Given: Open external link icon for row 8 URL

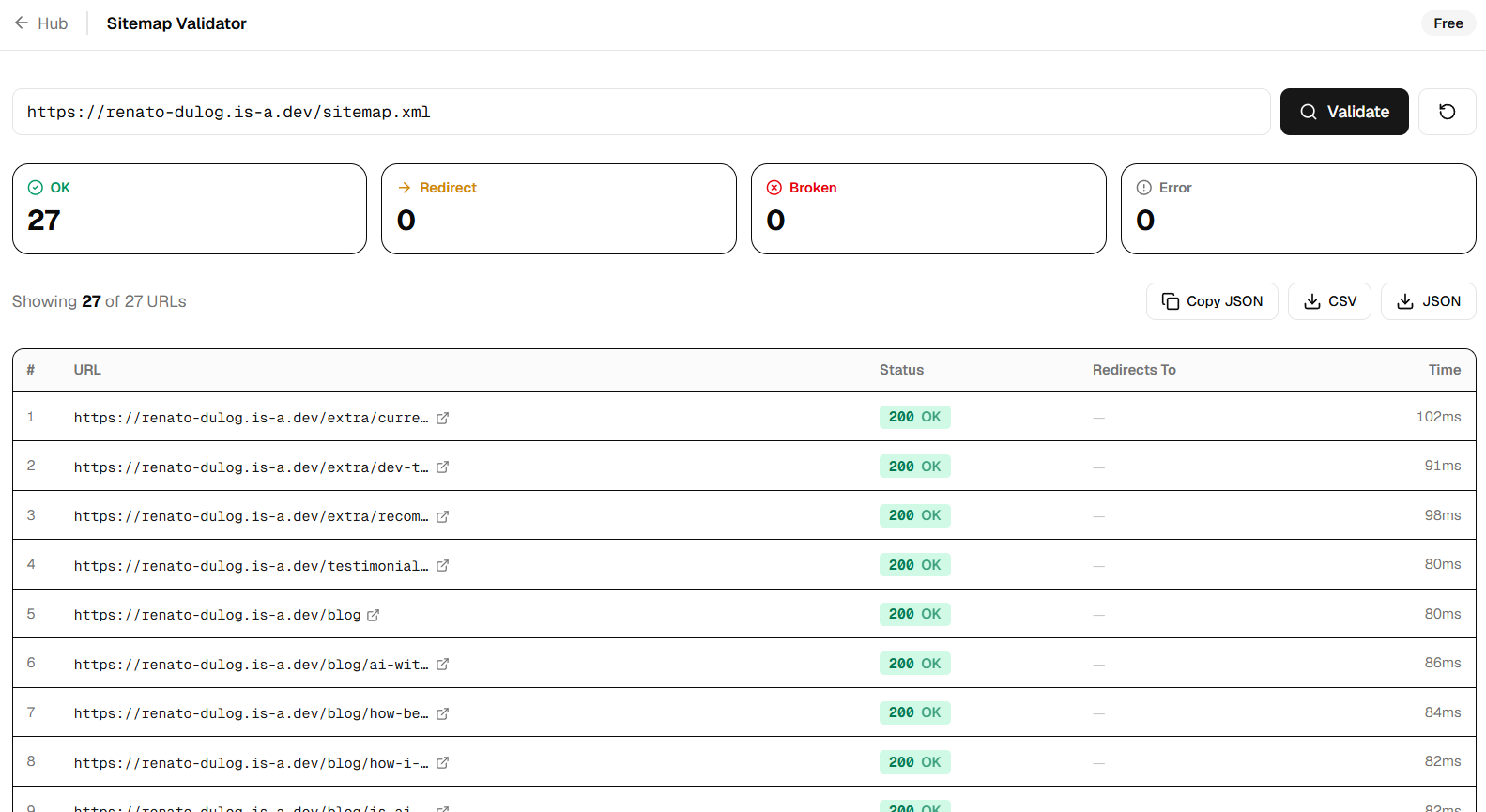Looking at the screenshot, I should coord(442,762).
